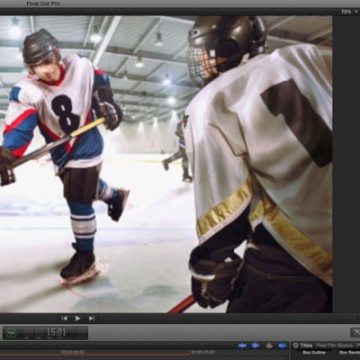Toggle the last blue snapping button

[x=282, y=345]
